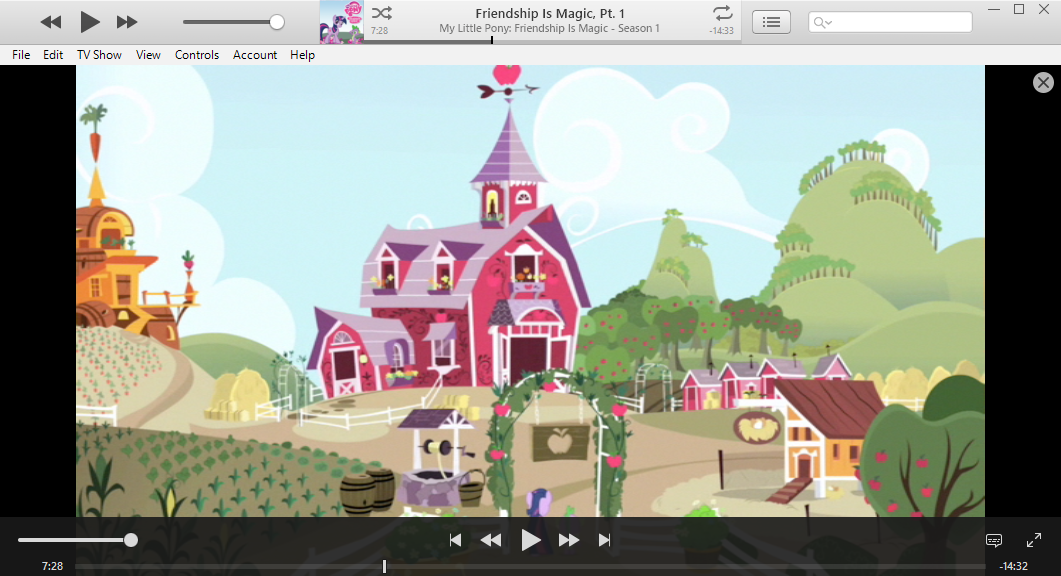Screen dimensions: 1061x576
Task: Expand the search magnifier dropdown
Action: click(823, 22)
